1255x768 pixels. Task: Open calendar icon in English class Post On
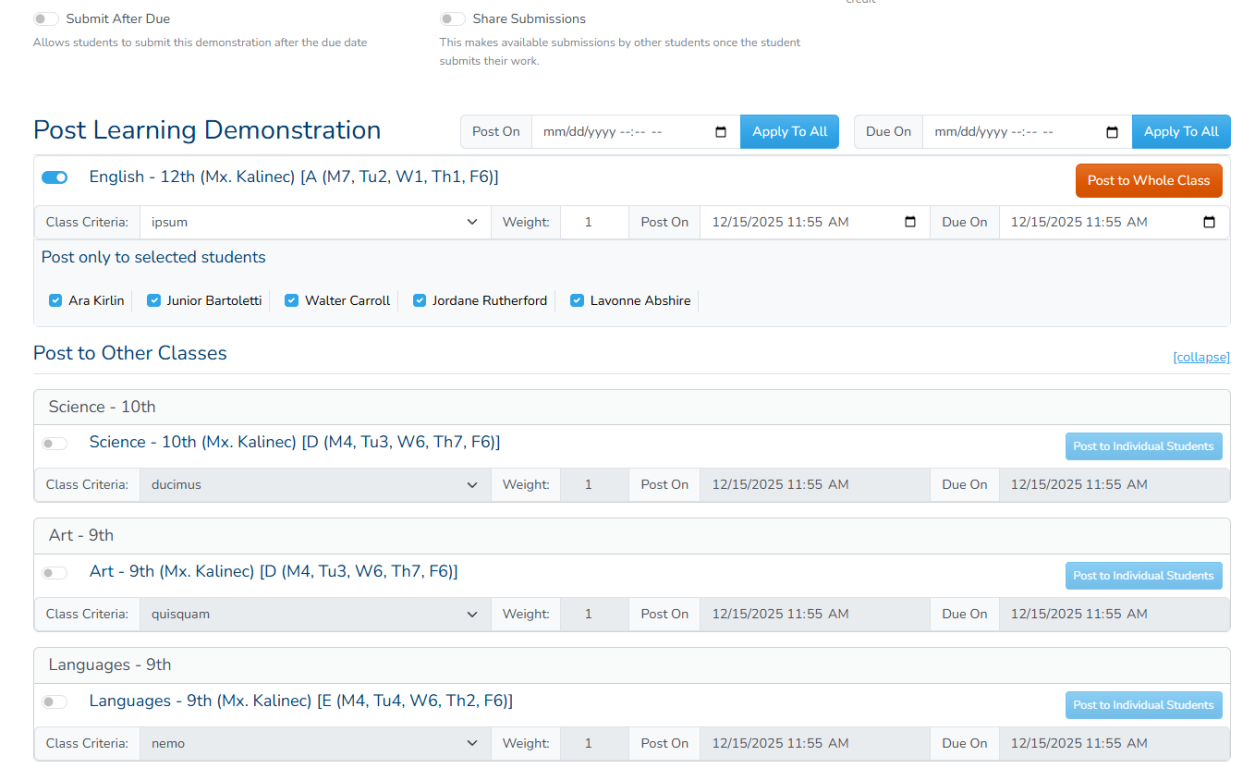click(910, 222)
